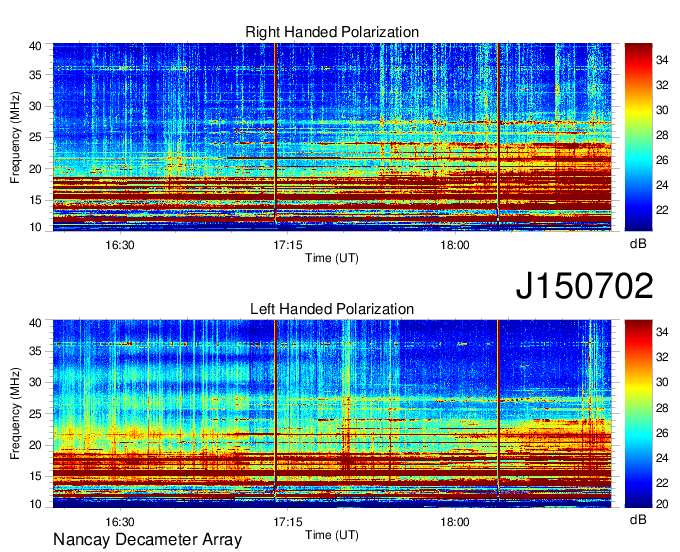Click the 28 dB label on upper color bar
Screen dimensions: 680x552
click(662, 135)
